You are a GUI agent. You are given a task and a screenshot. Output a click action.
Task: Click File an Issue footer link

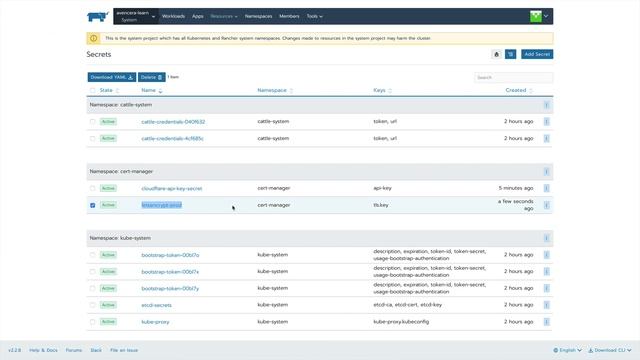(x=124, y=350)
